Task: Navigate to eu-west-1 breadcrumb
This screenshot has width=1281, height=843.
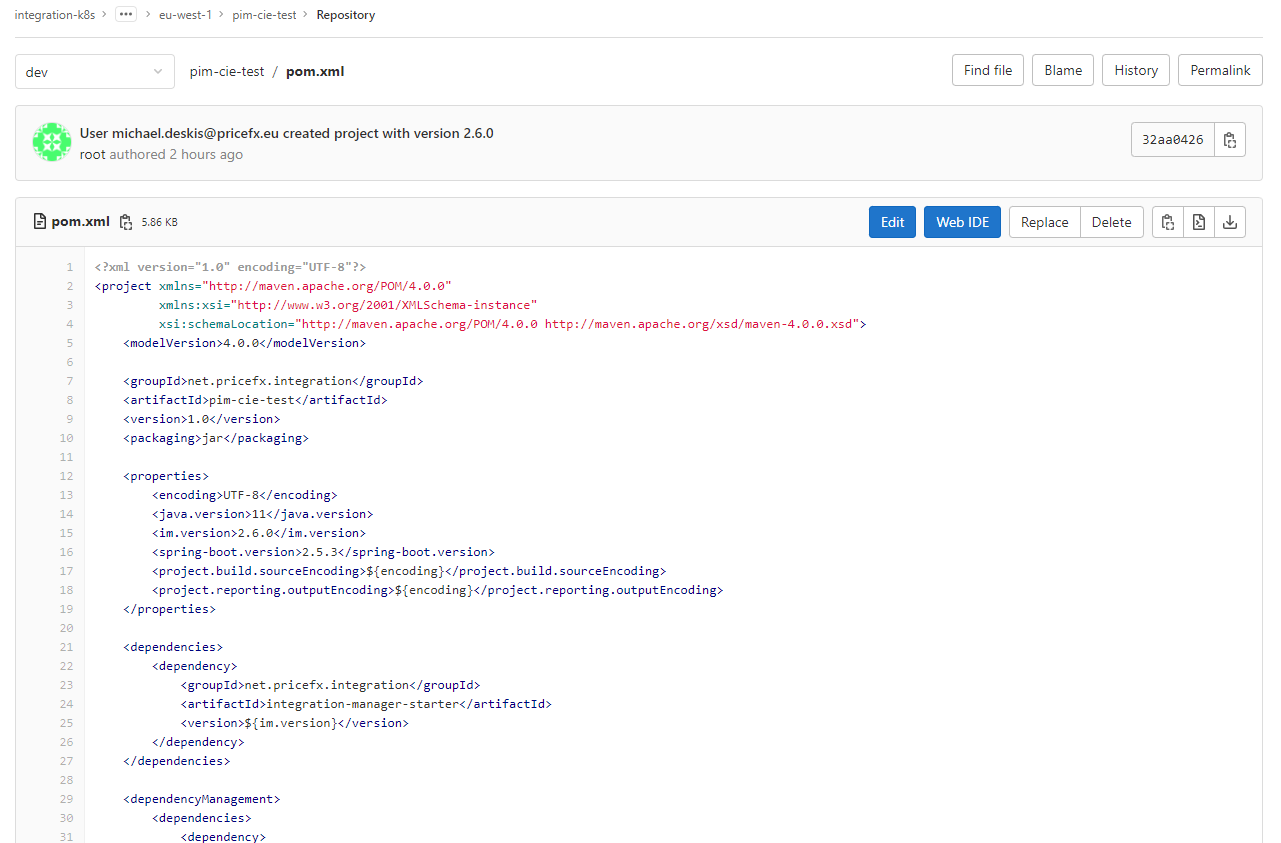Action: (x=185, y=15)
